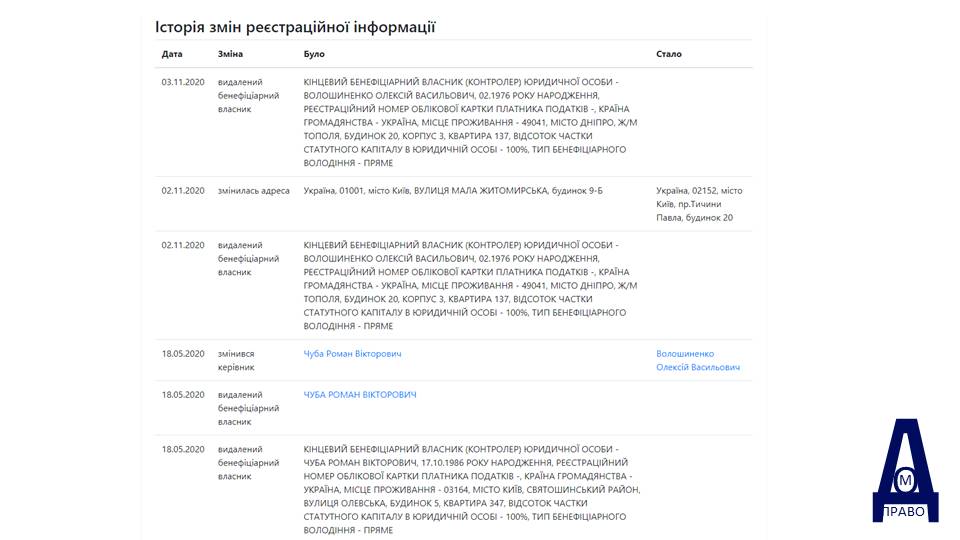Screen dimensions: 960x540
Task: Click the first 18.05.2020 date cell
Action: point(183,354)
